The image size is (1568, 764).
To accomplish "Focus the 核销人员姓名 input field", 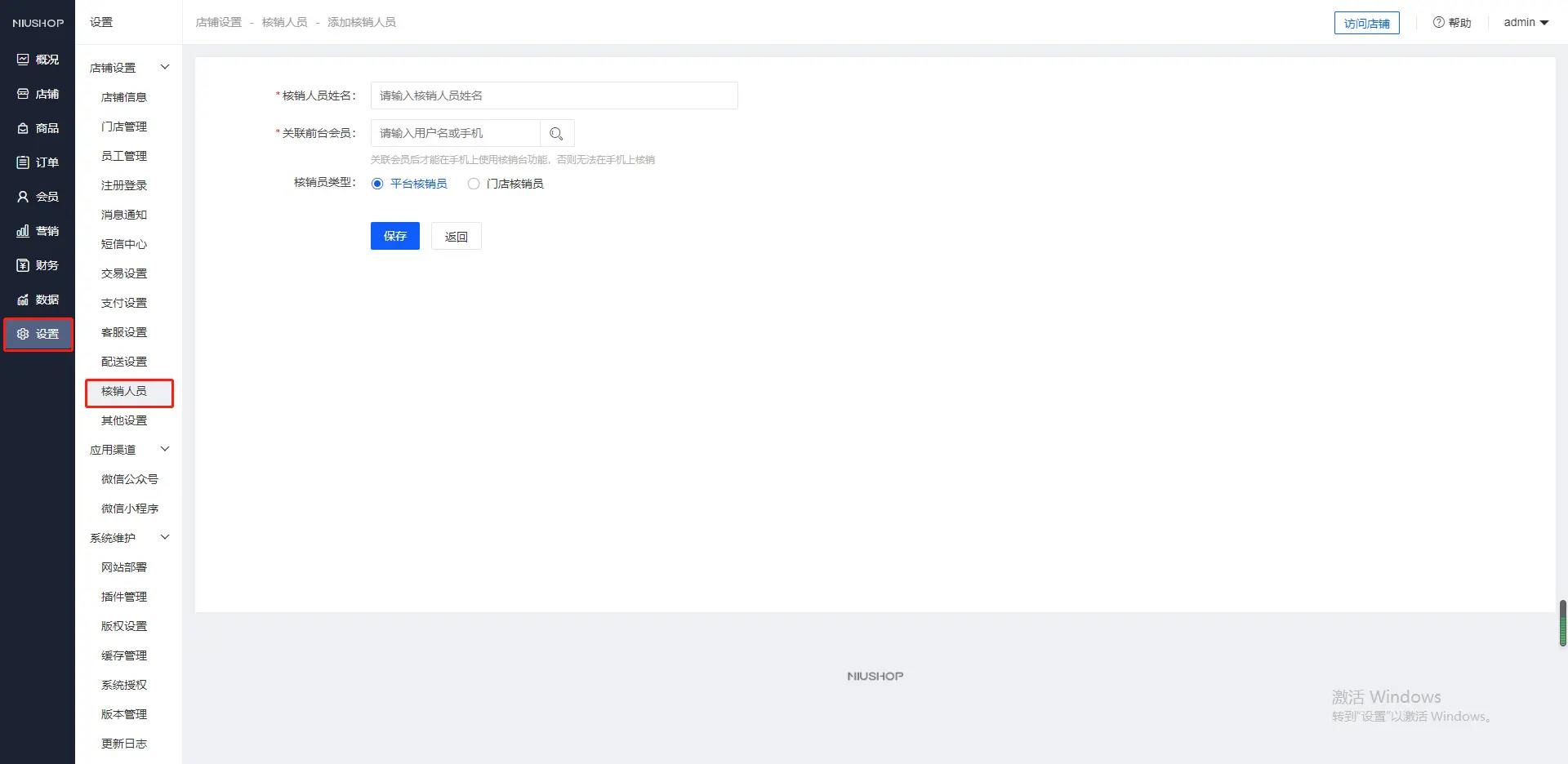I will coord(554,95).
